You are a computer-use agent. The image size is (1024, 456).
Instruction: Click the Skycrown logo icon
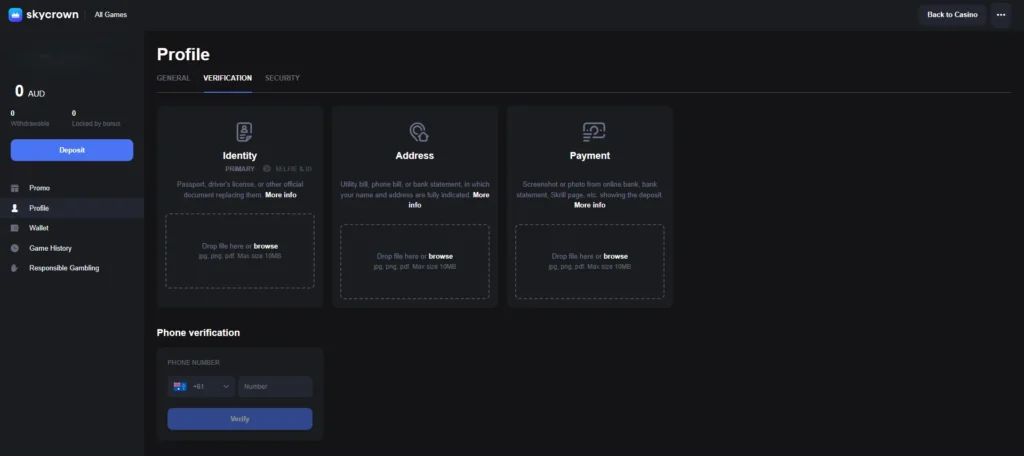pos(15,15)
